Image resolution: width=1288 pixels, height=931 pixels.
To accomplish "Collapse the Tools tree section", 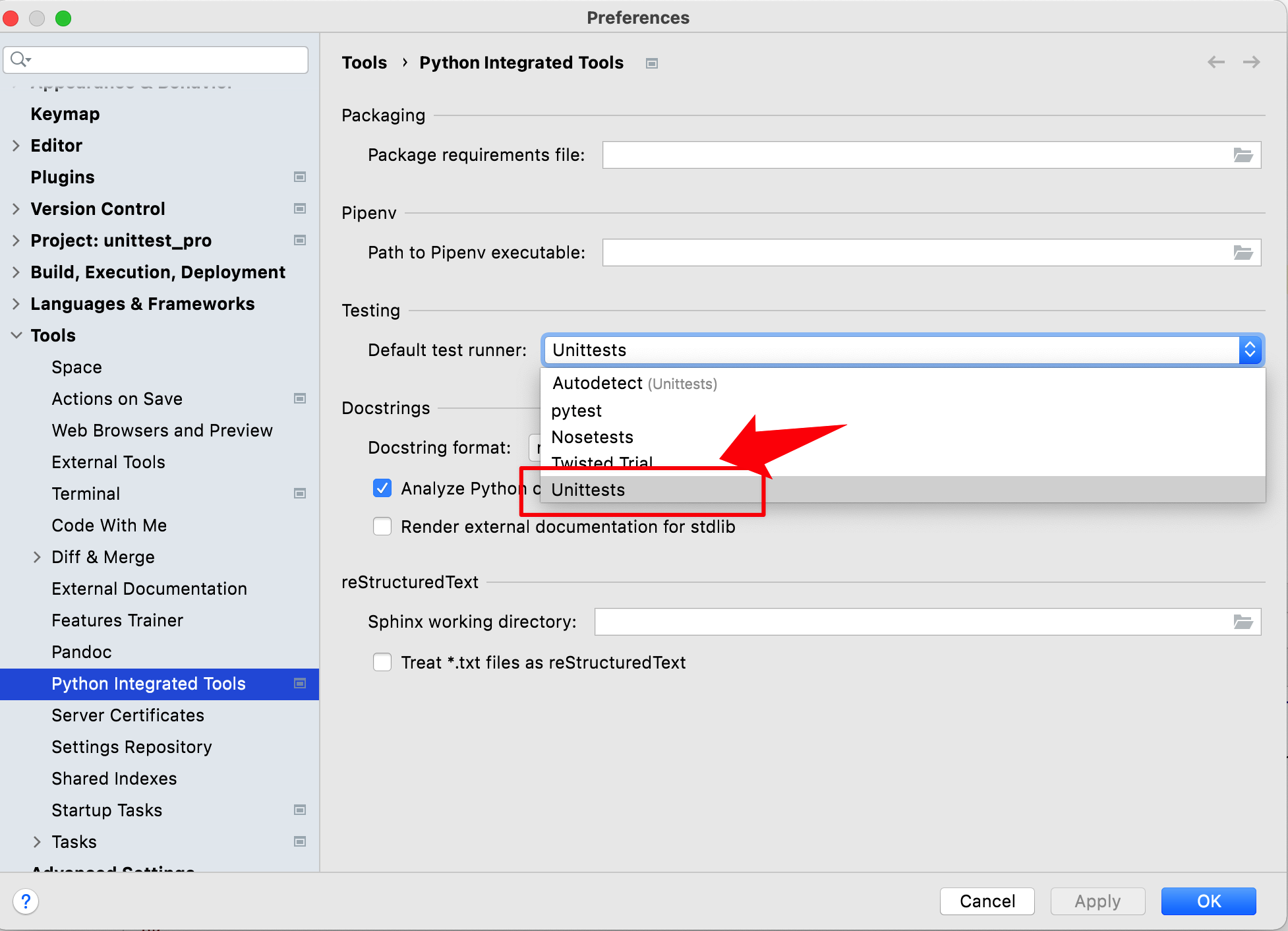I will pos(16,335).
